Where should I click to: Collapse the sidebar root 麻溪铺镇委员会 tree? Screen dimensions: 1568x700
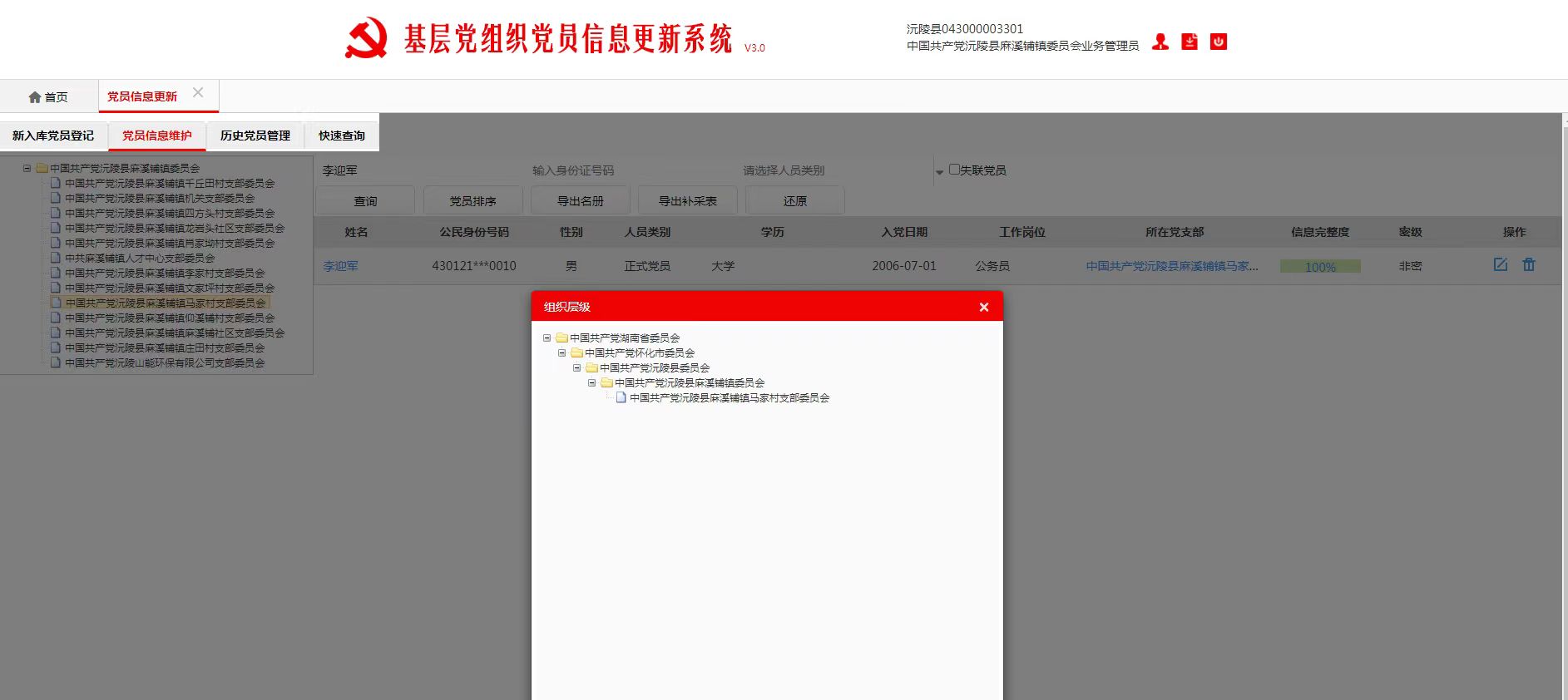[27, 168]
